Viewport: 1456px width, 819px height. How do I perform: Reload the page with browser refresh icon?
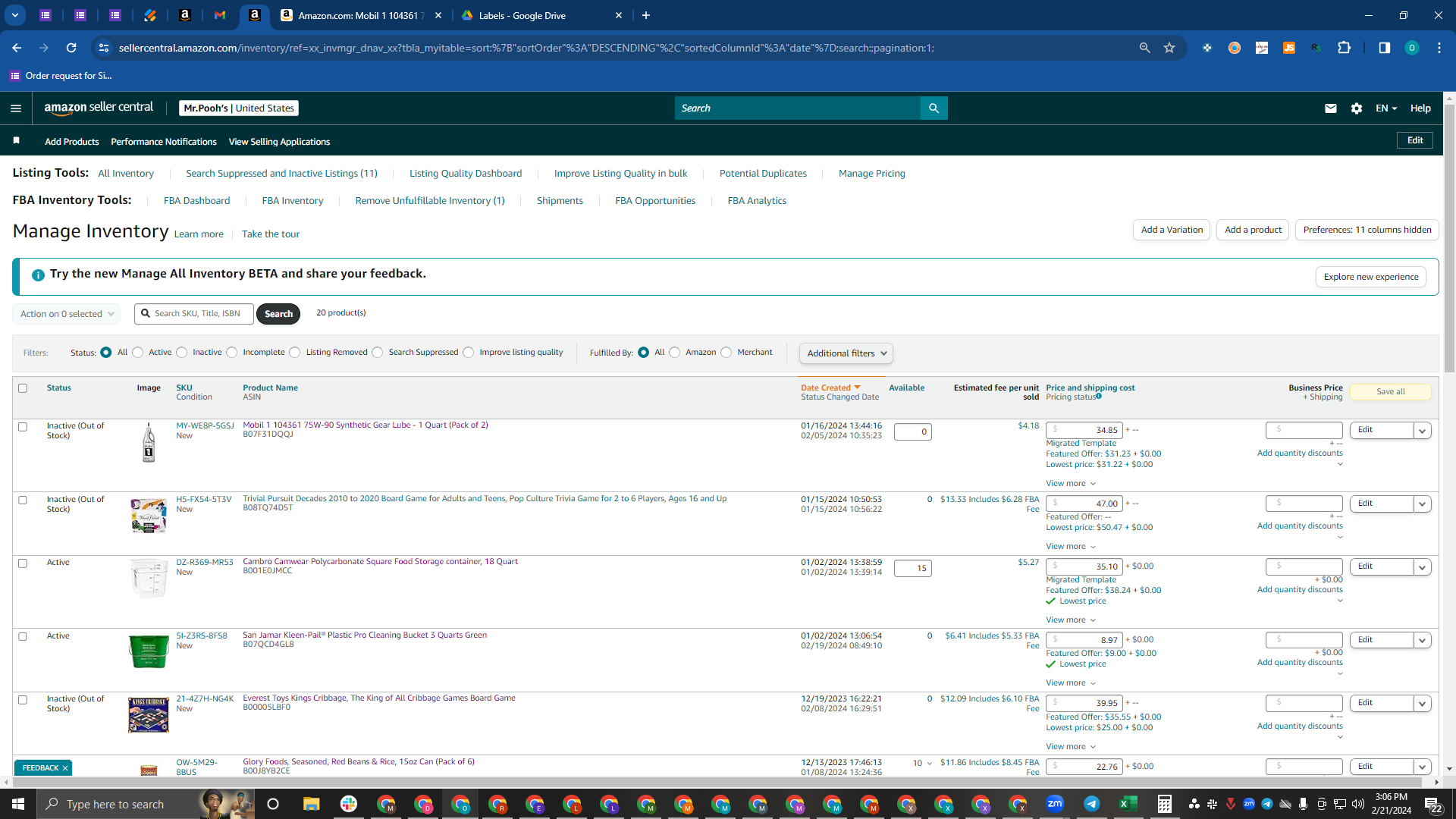pyautogui.click(x=71, y=48)
